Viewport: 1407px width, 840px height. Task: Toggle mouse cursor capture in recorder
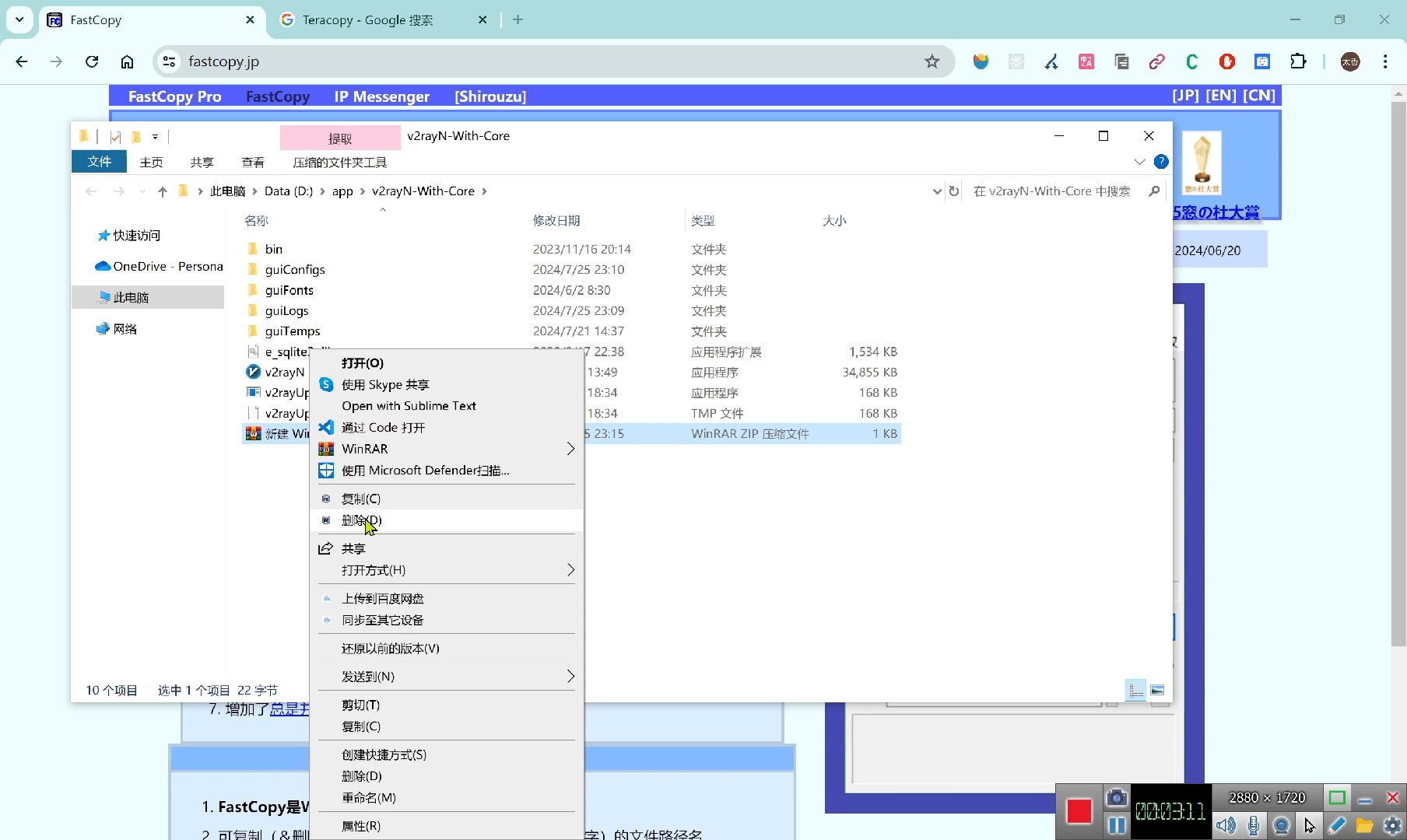(x=1310, y=825)
